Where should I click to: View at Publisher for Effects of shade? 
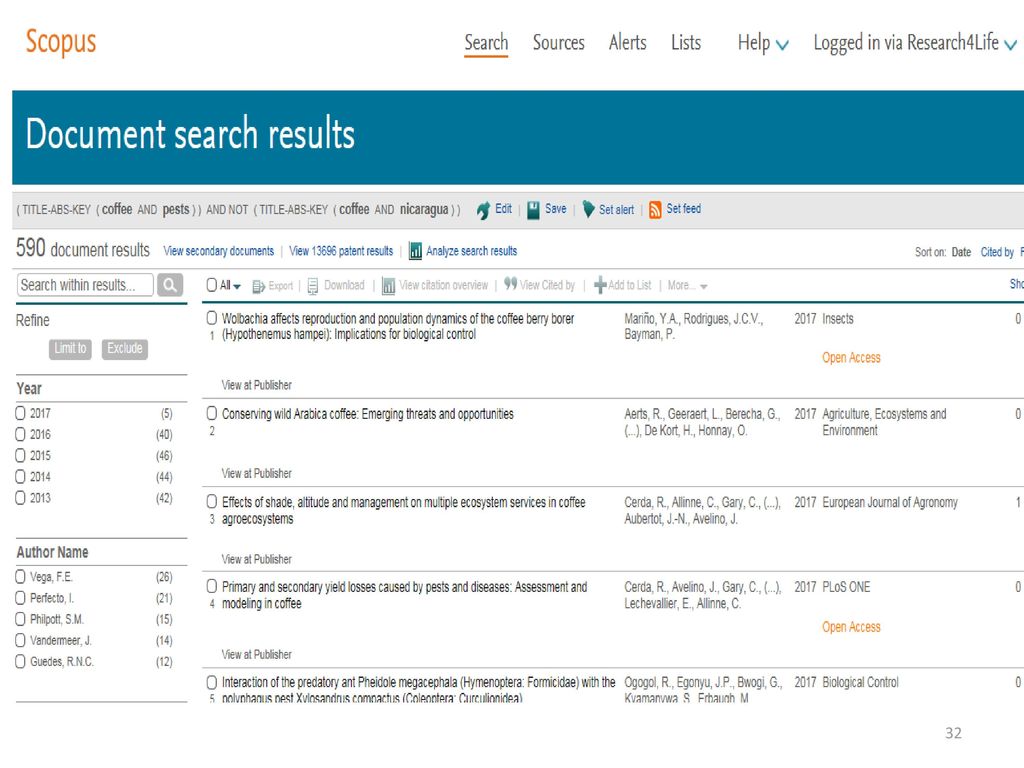point(257,560)
